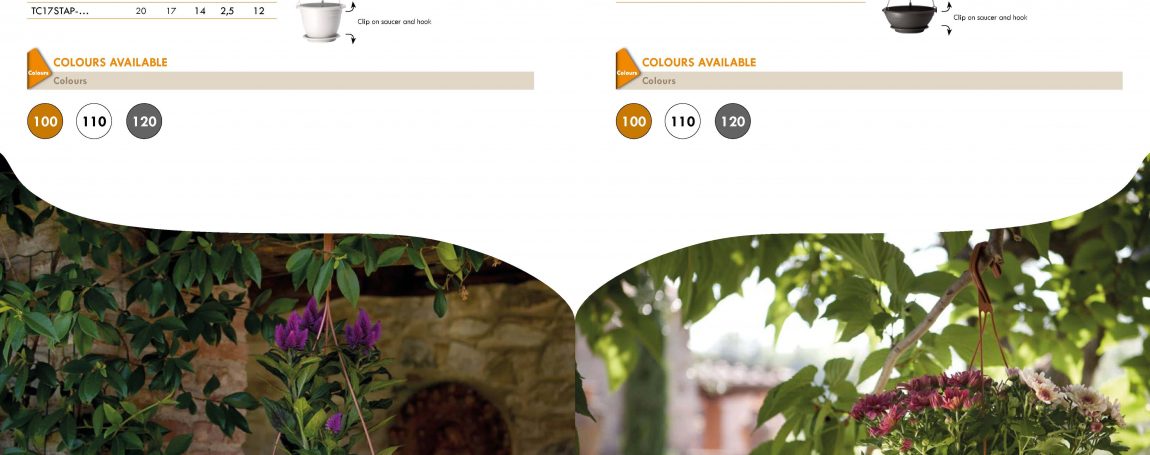1150x455 pixels.
Task: Click the 2,5 value in the TC17STAP row
Action: pos(227,11)
